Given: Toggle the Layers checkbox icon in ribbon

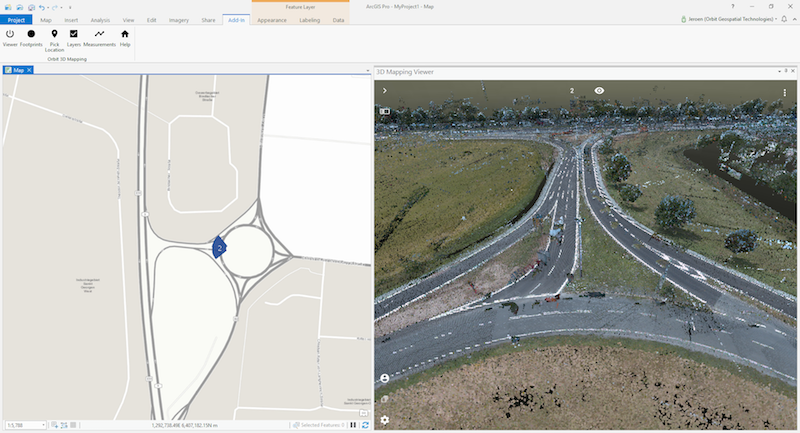Looking at the screenshot, I should pyautogui.click(x=74, y=35).
